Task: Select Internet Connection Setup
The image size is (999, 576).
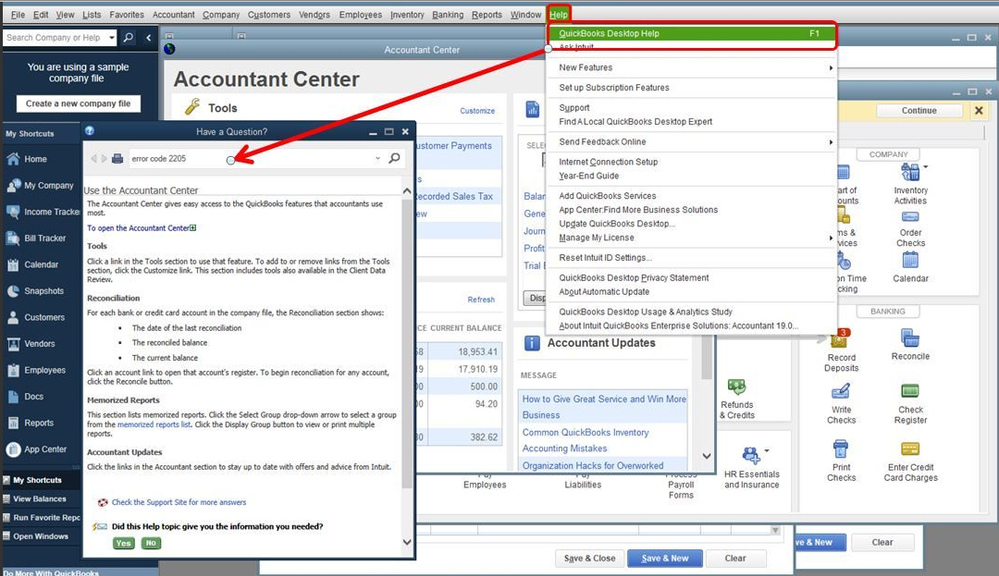Action: (608, 162)
